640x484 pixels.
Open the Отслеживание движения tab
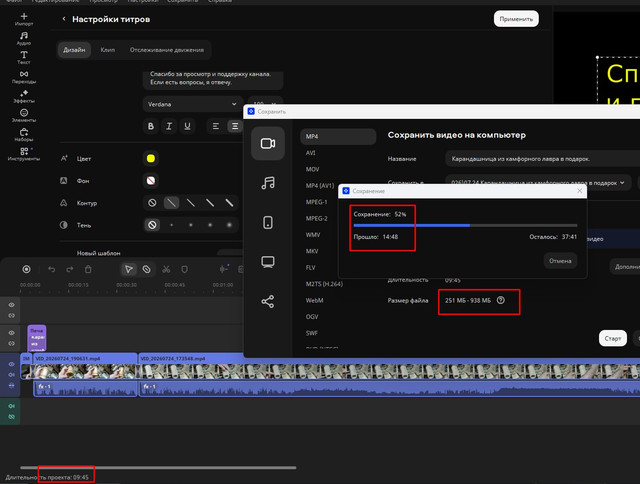167,50
